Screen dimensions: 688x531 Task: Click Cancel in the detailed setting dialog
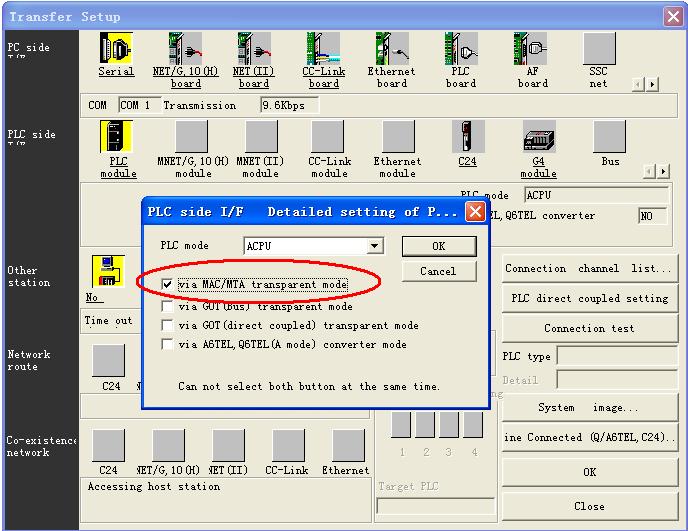coord(438,271)
